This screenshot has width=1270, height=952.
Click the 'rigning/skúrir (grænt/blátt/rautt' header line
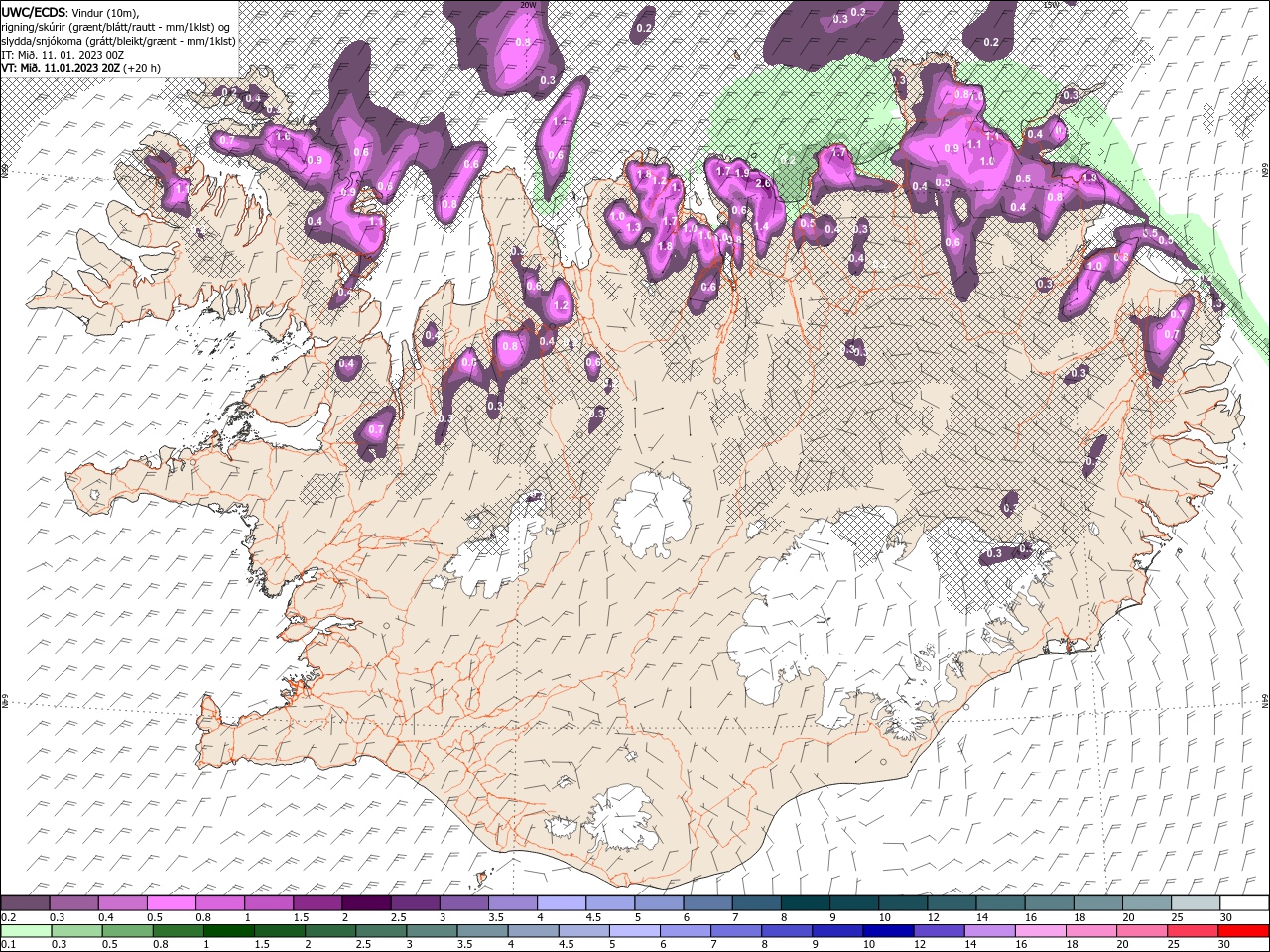coord(116,26)
